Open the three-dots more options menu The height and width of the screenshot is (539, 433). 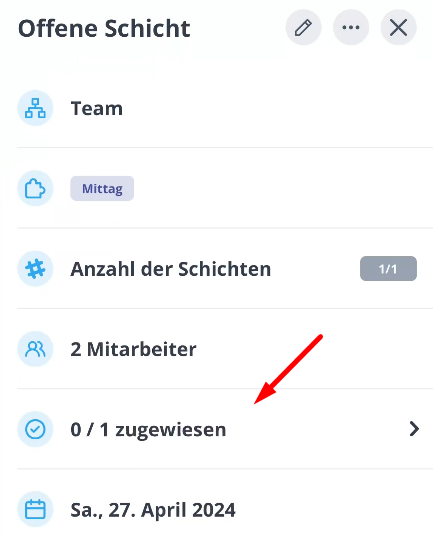351,27
